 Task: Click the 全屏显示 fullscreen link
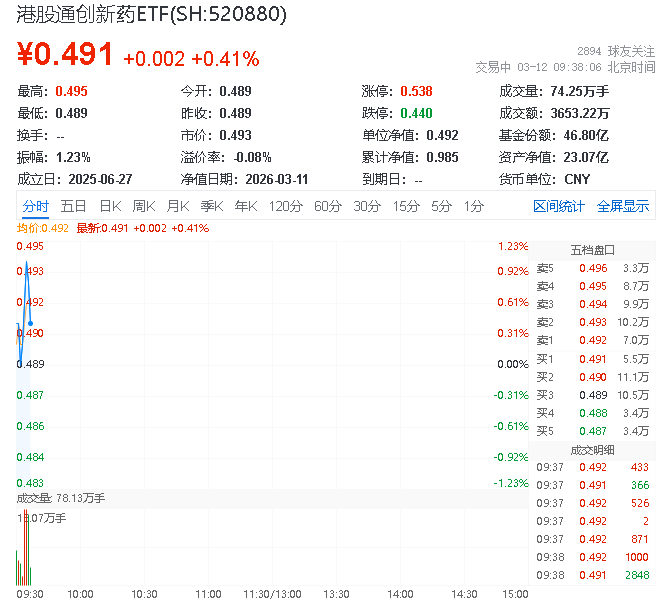(x=623, y=206)
